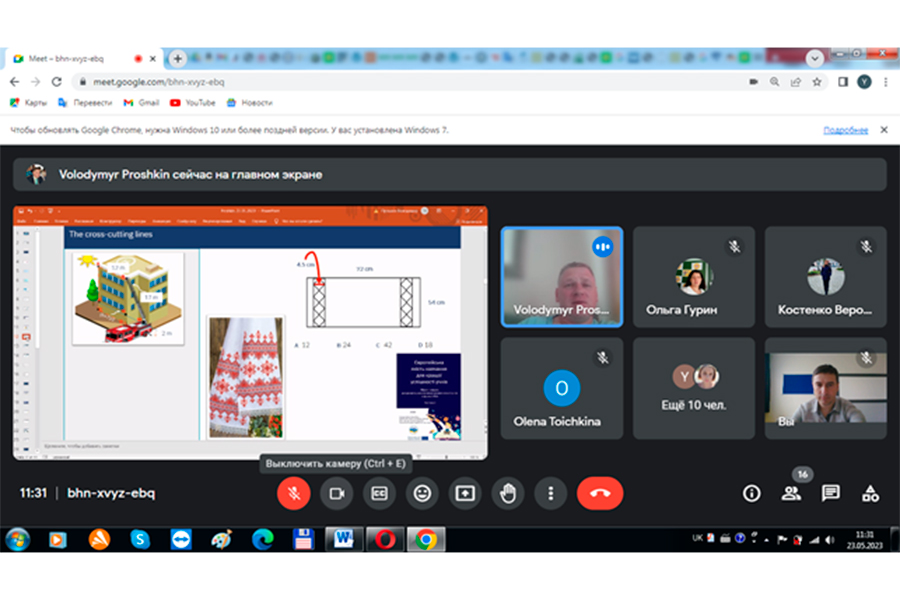900x600 pixels.
Task: Select Ольга Гурин participant tile
Action: 693,277
